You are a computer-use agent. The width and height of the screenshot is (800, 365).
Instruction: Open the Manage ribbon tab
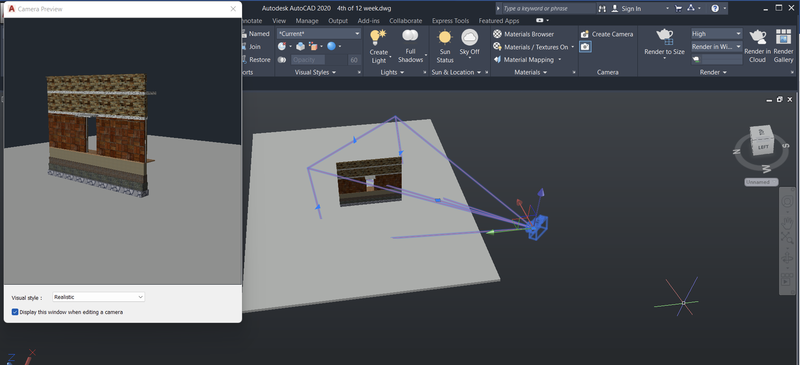[x=307, y=21]
